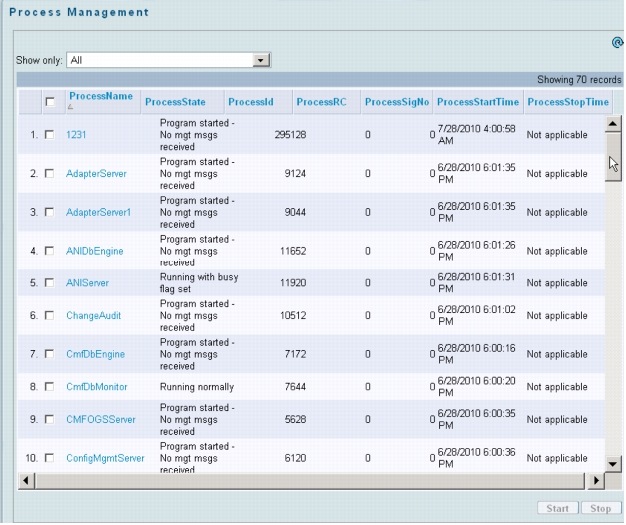Click the vertical scrollbar thumb
Image resolution: width=626 pixels, height=525 pixels.
click(x=612, y=157)
